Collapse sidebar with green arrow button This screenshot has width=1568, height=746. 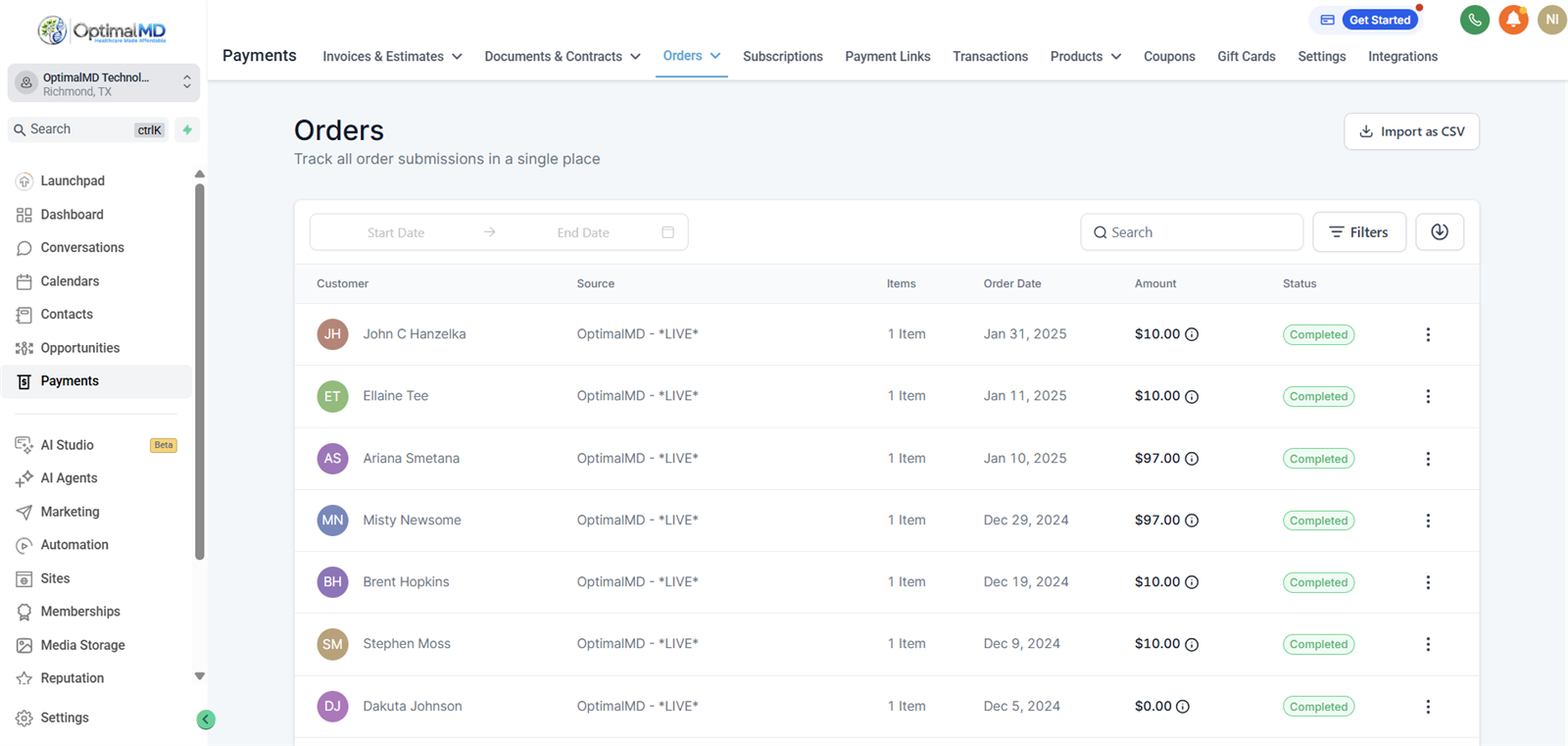pyautogui.click(x=206, y=720)
